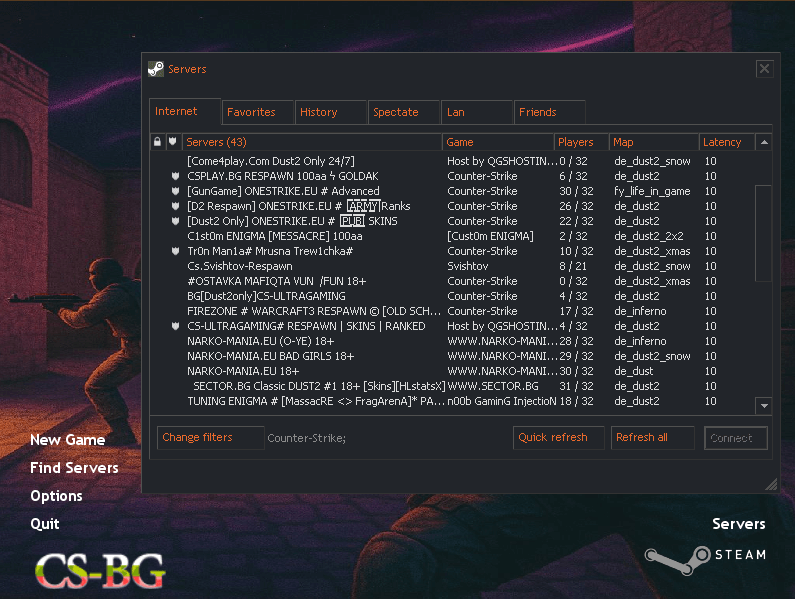Click the shield icon beside CSPLAY.BG RESPAWN server

[x=175, y=176]
